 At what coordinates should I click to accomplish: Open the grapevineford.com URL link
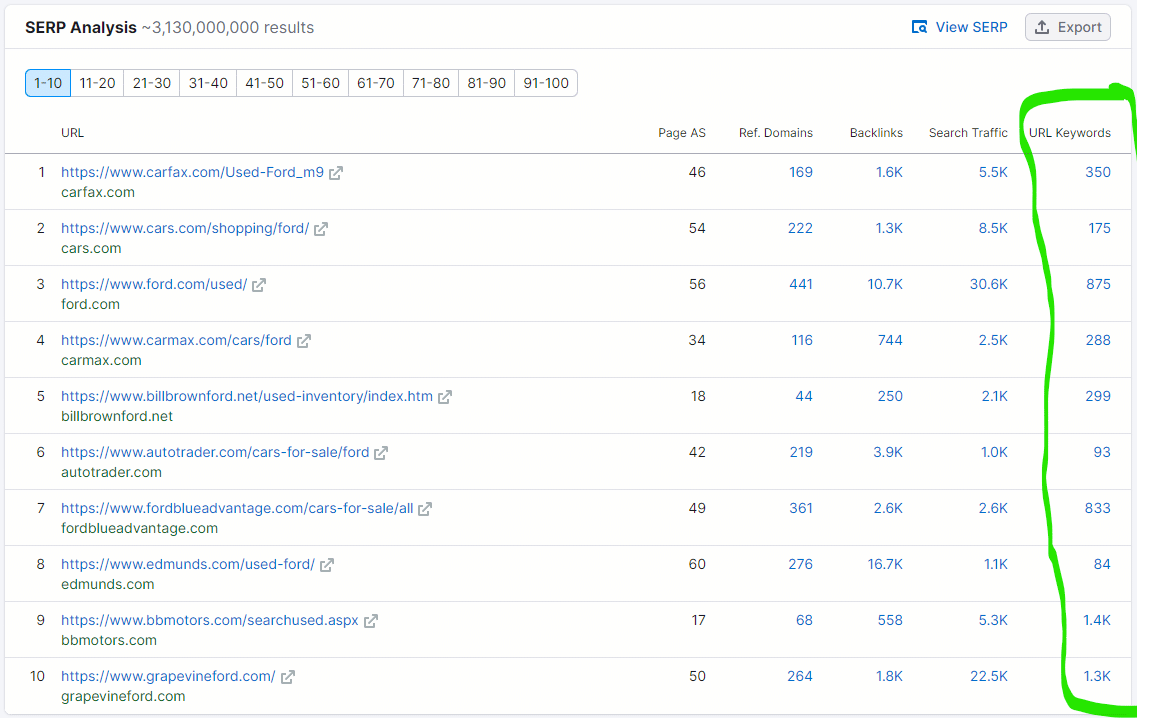168,676
